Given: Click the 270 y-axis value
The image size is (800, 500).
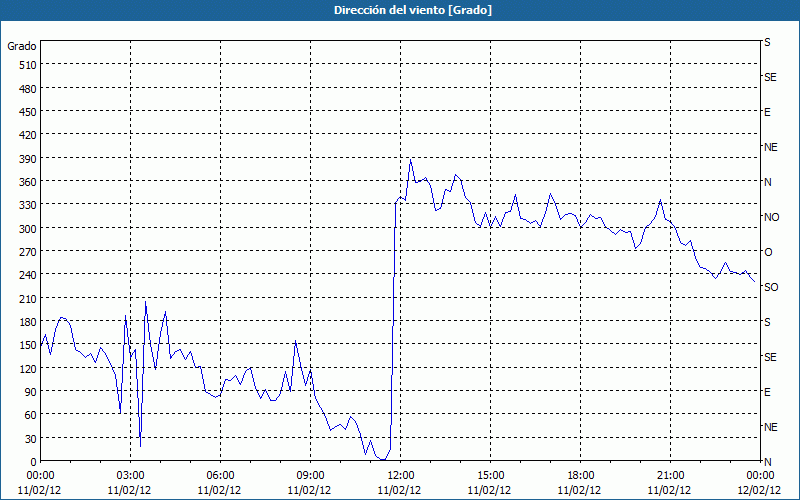Looking at the screenshot, I should point(29,252).
